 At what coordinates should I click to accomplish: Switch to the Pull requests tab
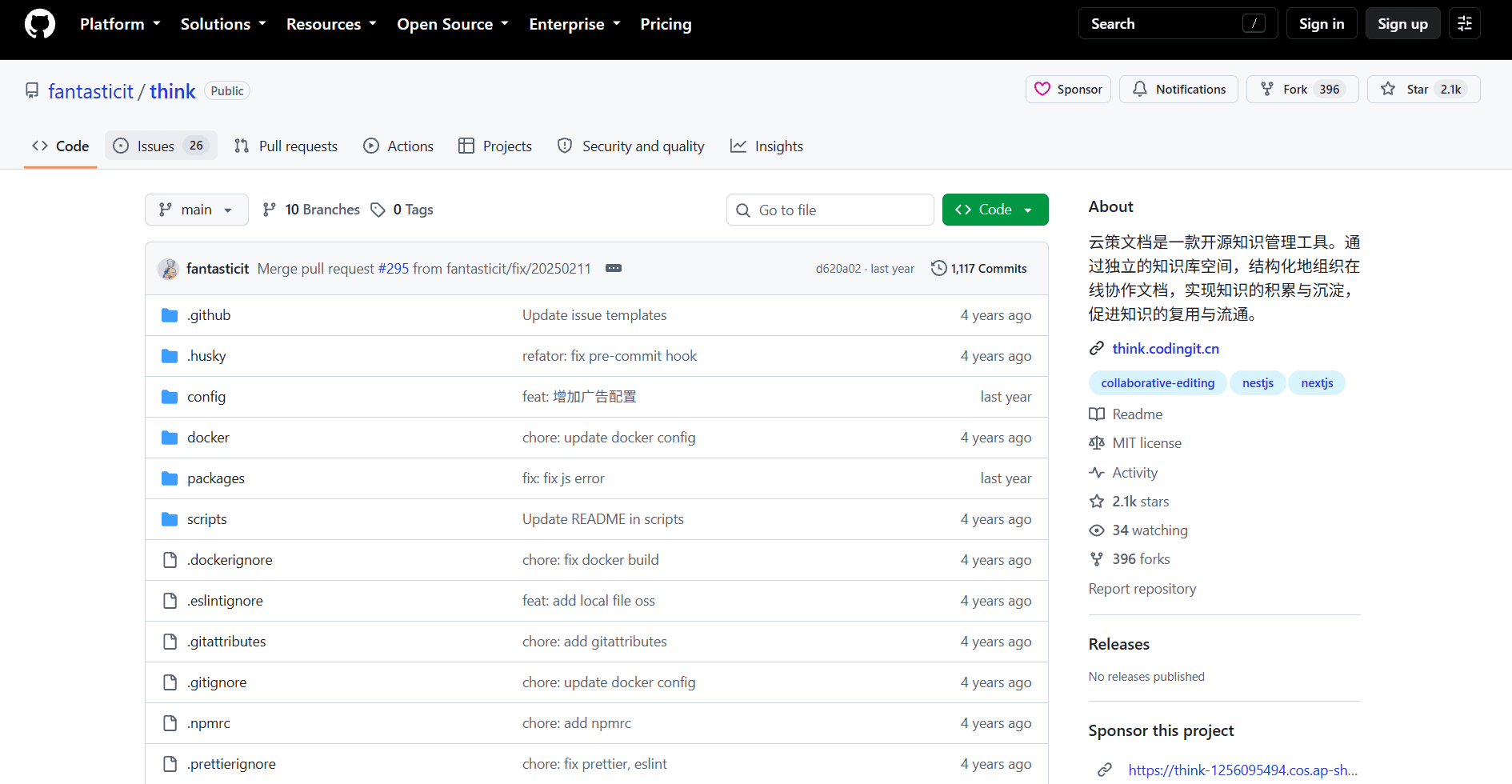(286, 146)
